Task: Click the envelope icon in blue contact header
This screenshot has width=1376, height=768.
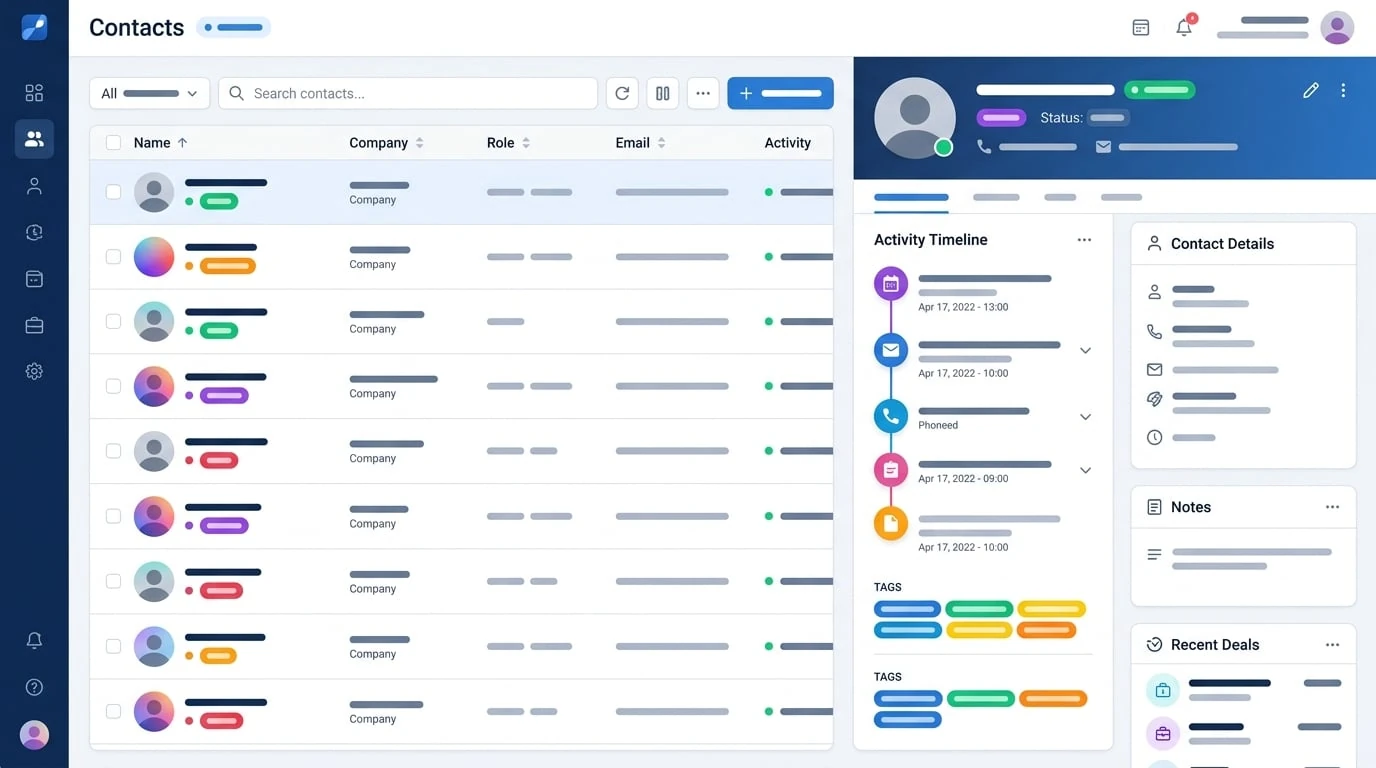Action: point(1103,147)
